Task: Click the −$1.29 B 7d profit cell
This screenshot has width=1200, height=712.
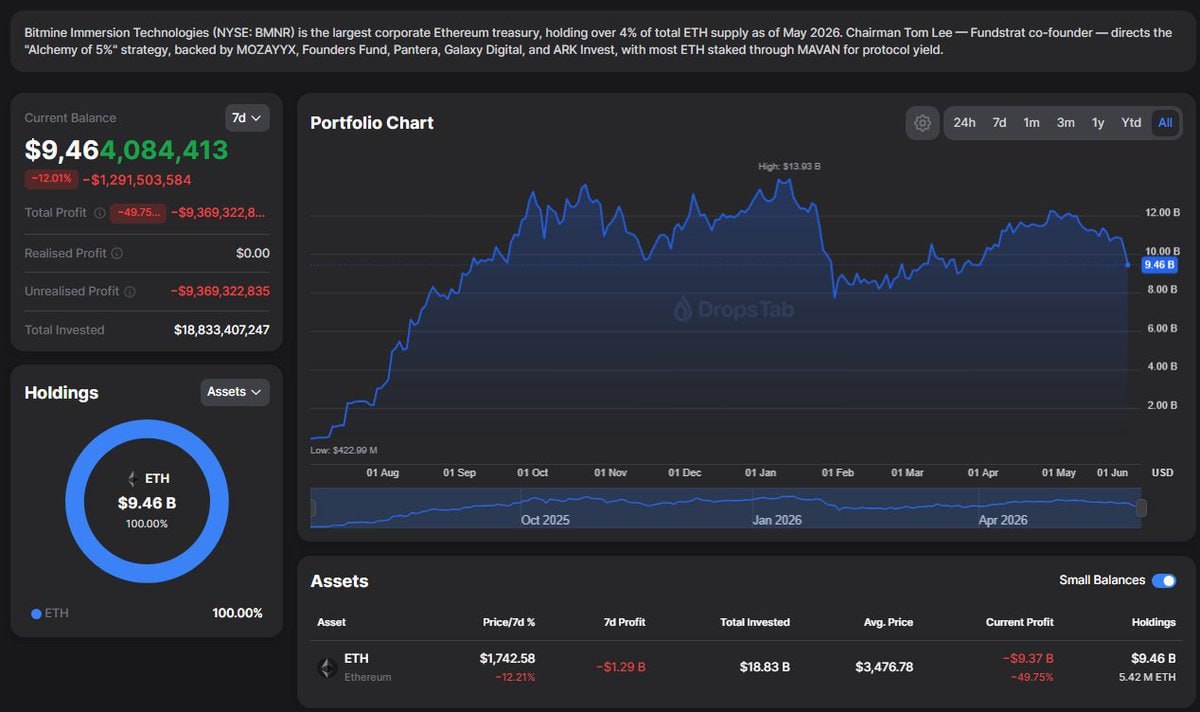Action: coord(621,666)
